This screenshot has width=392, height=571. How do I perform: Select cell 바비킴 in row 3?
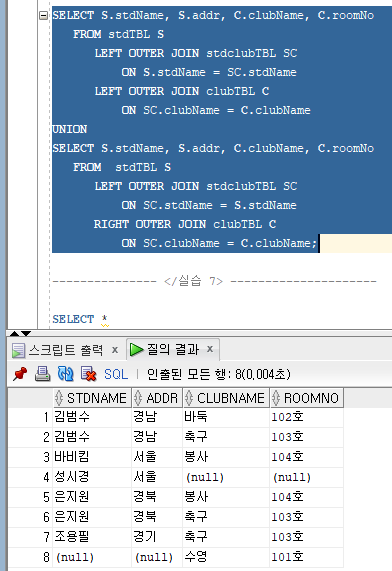(x=92, y=457)
